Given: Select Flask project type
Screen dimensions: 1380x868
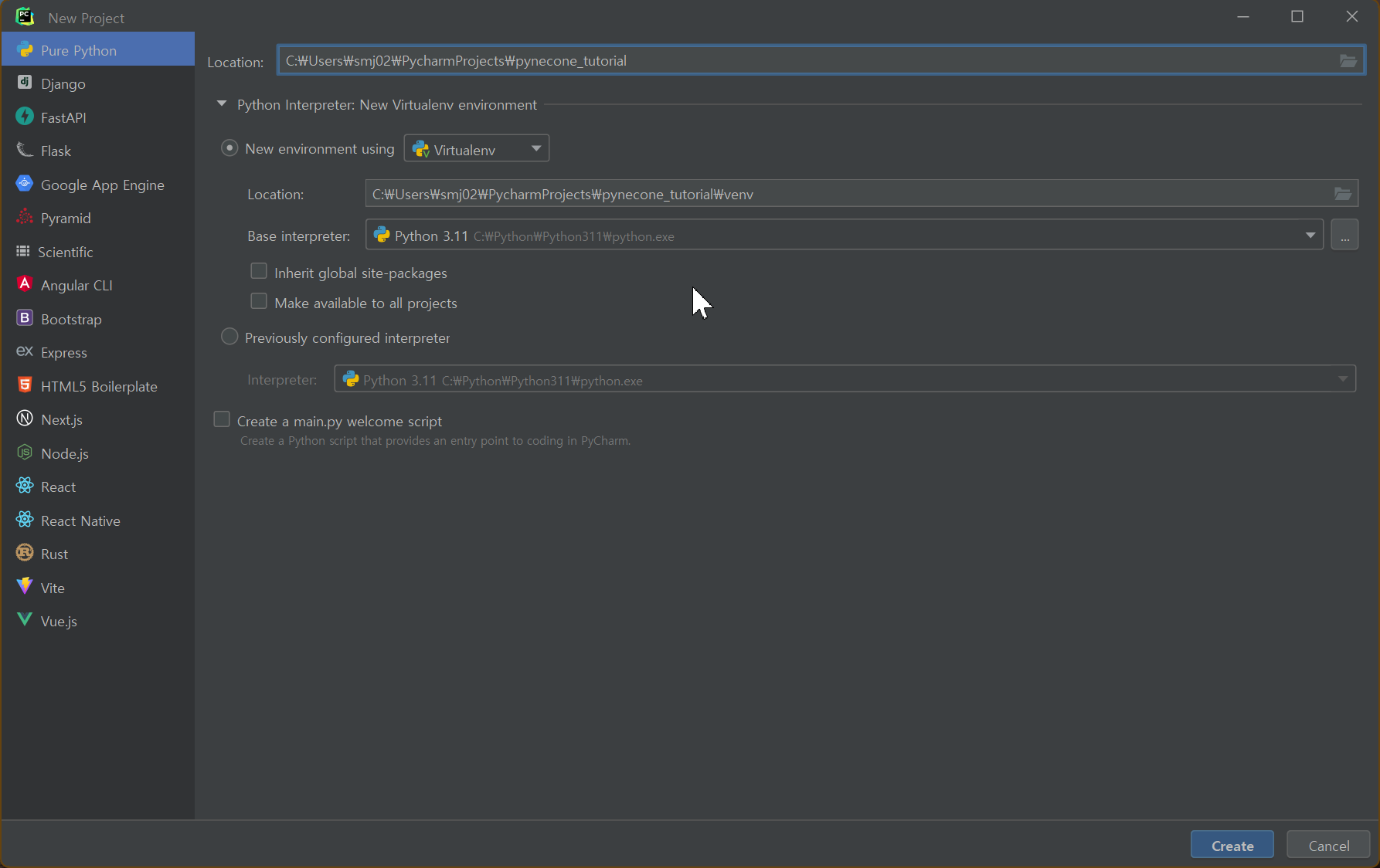Looking at the screenshot, I should 98,151.
